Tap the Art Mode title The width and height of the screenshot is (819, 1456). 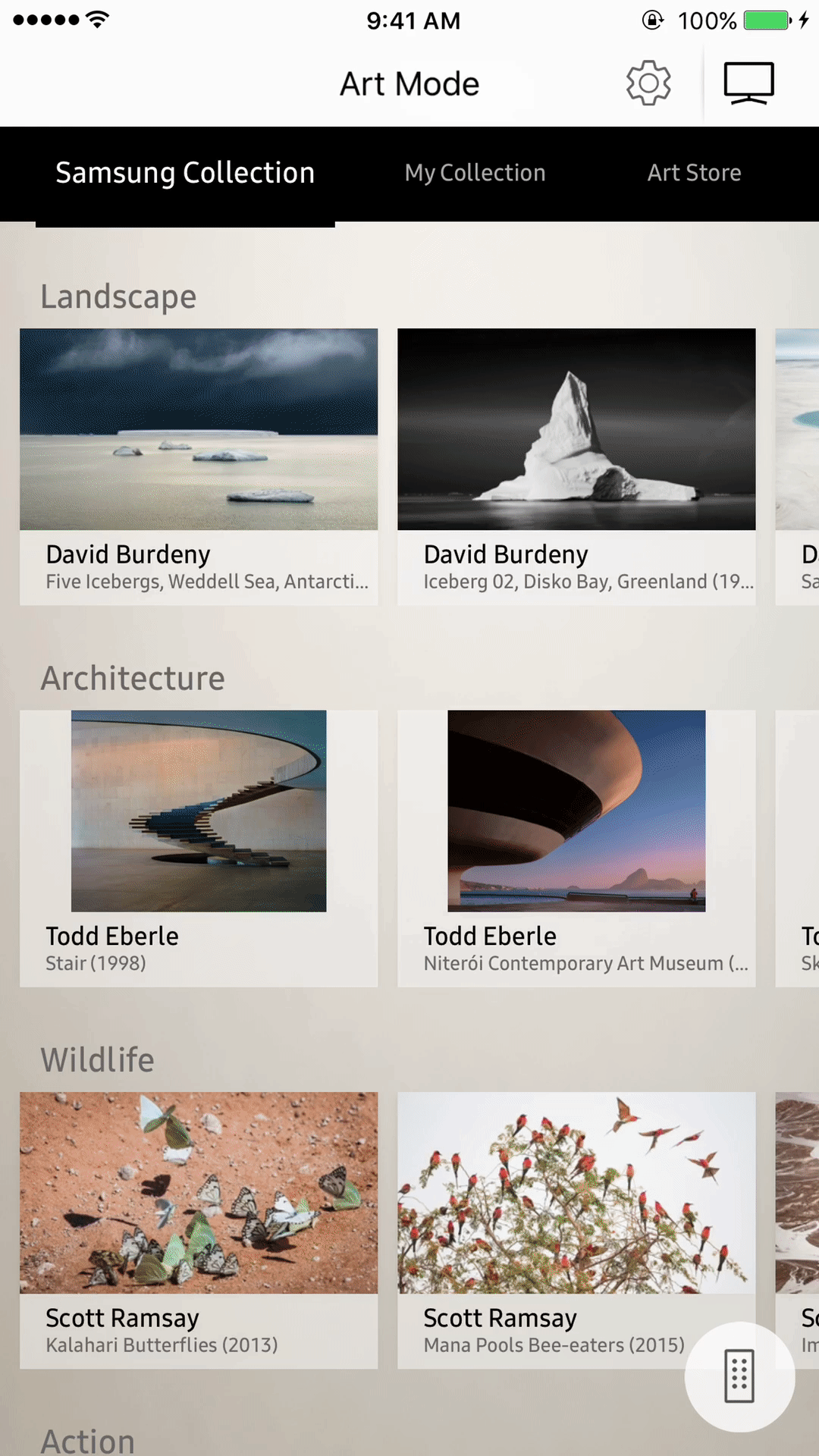click(409, 83)
